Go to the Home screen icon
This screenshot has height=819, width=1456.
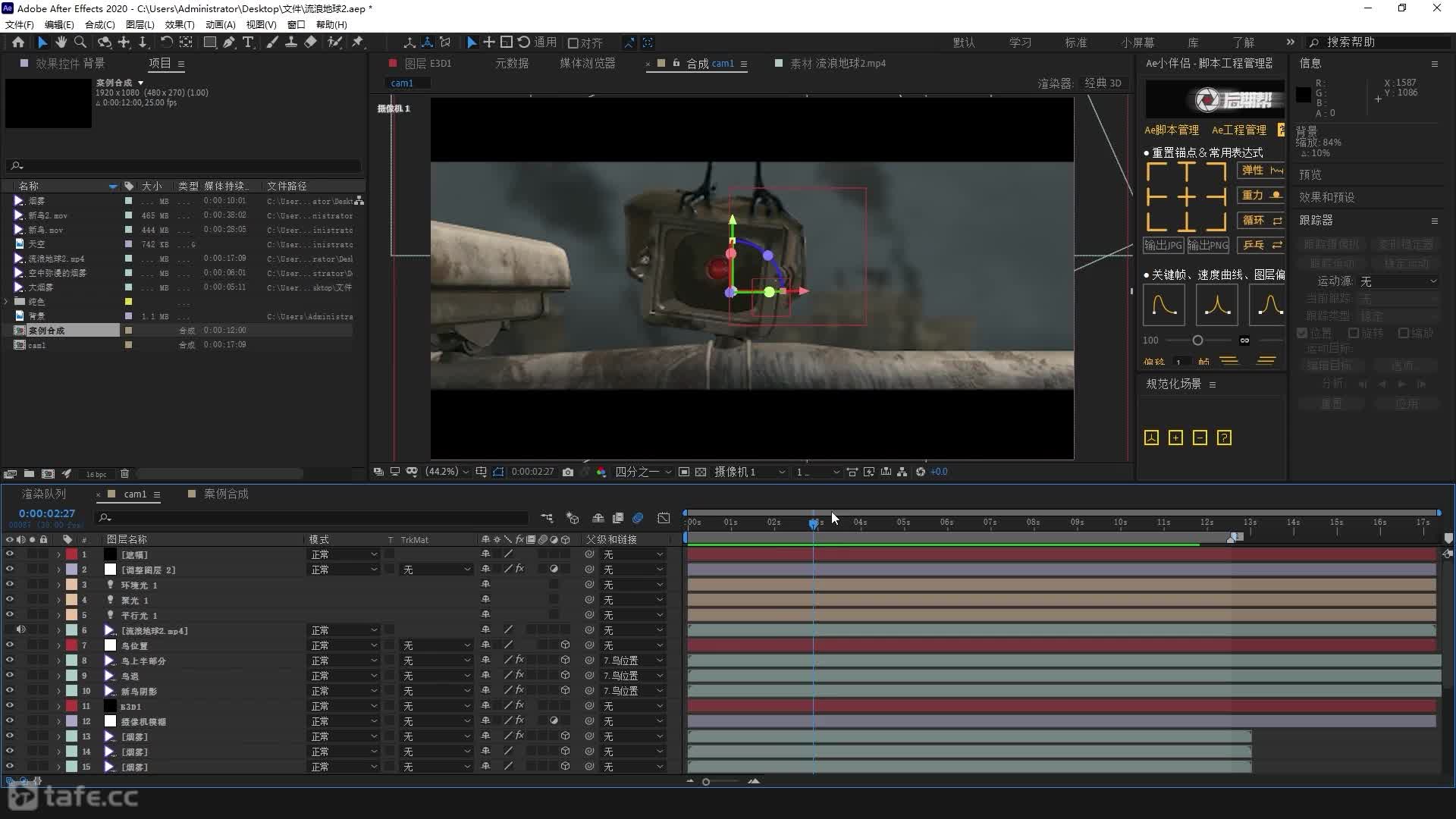[x=18, y=42]
